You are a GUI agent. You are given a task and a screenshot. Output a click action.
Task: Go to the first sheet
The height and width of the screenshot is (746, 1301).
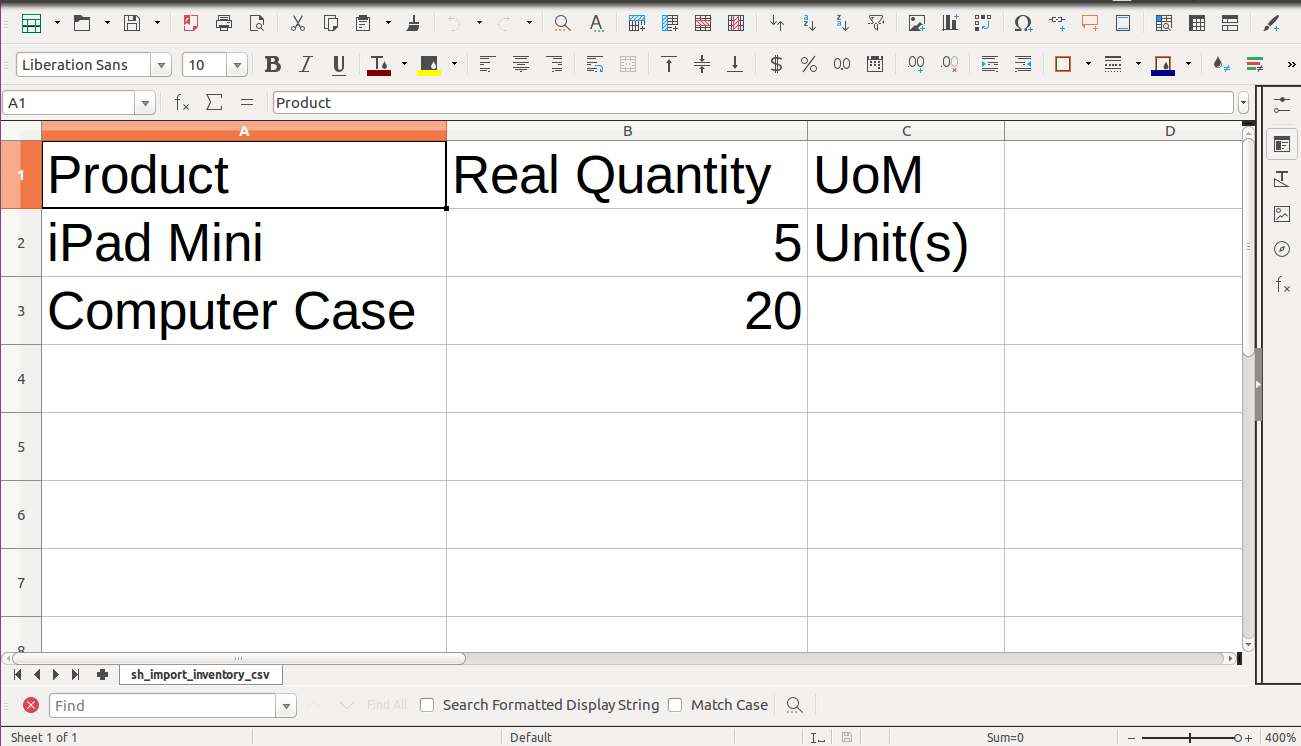click(17, 675)
